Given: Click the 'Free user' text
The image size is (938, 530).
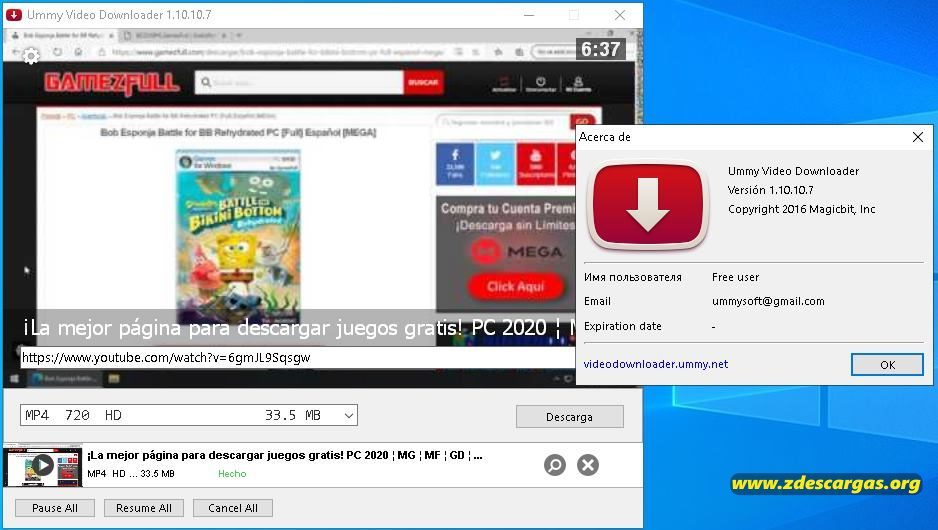Looking at the screenshot, I should pyautogui.click(x=735, y=277).
